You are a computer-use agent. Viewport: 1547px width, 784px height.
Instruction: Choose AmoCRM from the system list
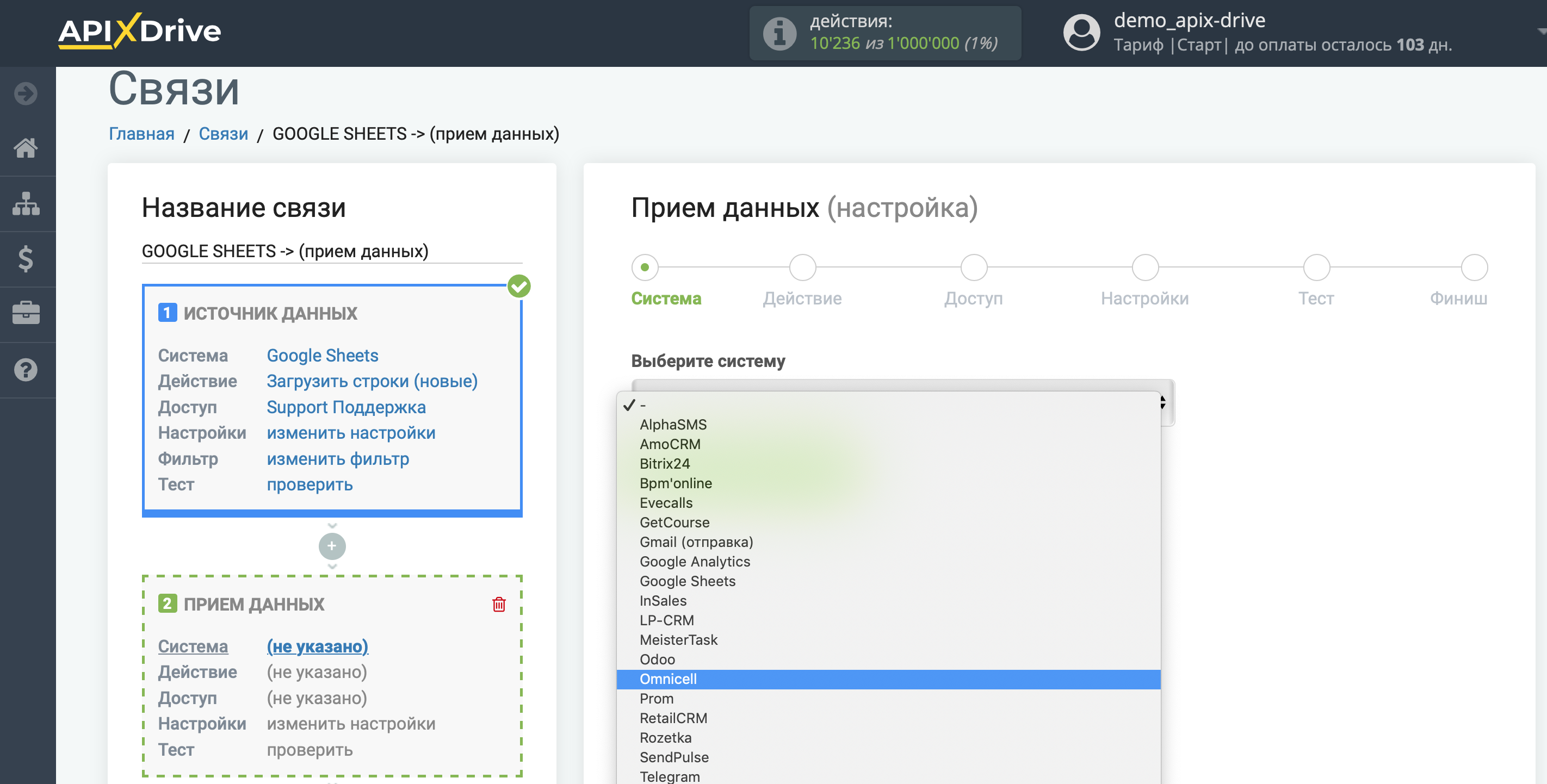coord(888,444)
